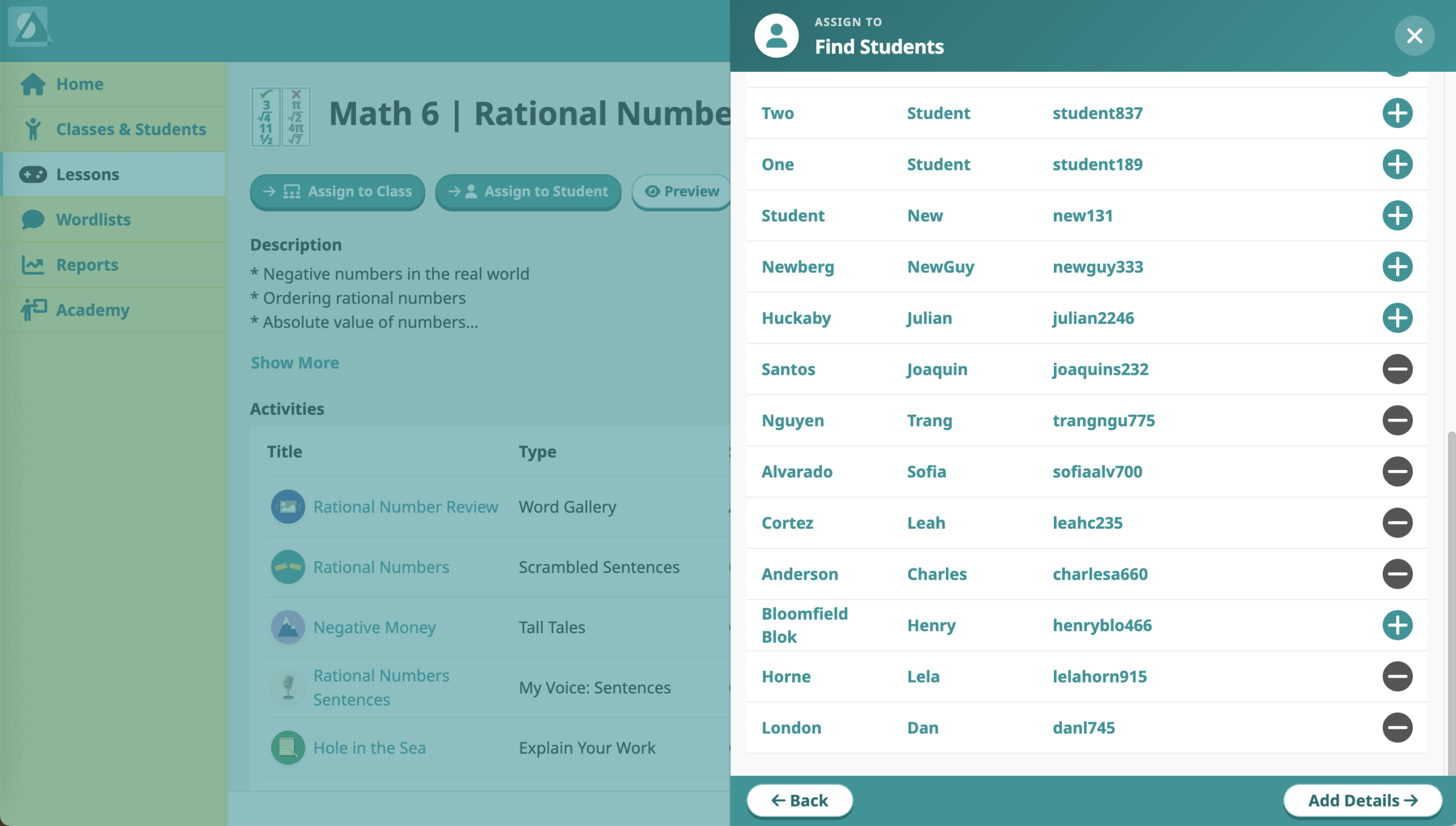Select Lessons in the sidebar
Image resolution: width=1456 pixels, height=826 pixels.
pyautogui.click(x=113, y=174)
